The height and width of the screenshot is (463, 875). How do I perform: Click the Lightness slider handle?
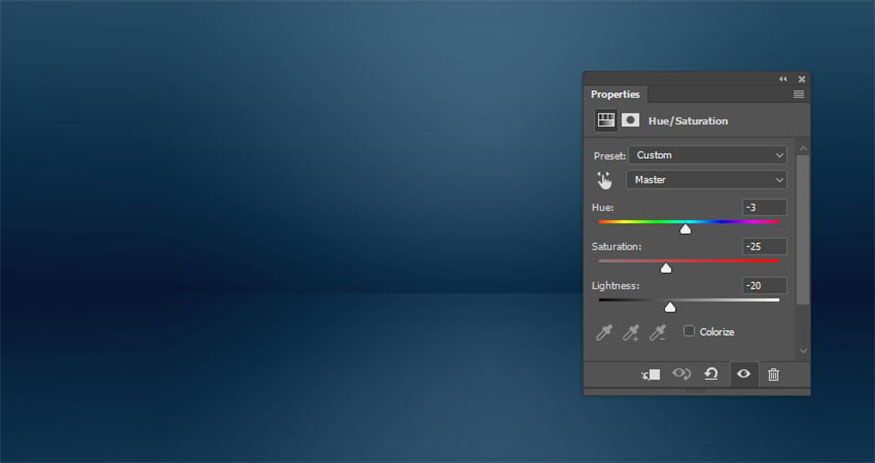coord(670,307)
